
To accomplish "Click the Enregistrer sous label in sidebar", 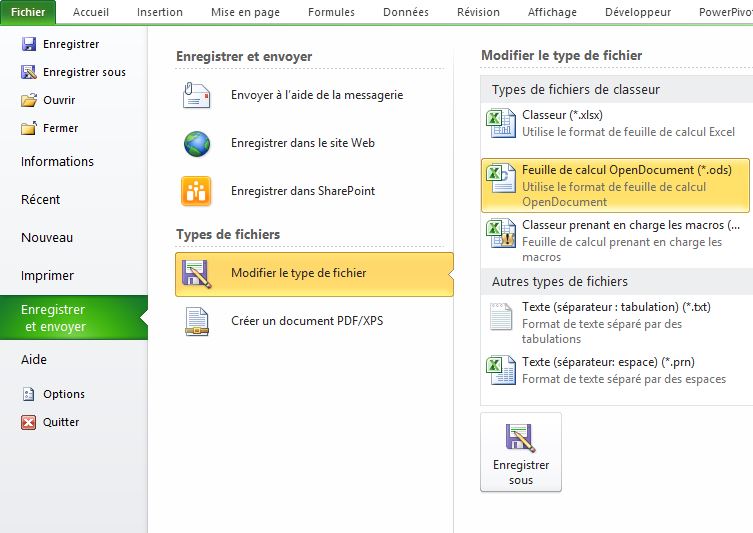I will pos(85,72).
